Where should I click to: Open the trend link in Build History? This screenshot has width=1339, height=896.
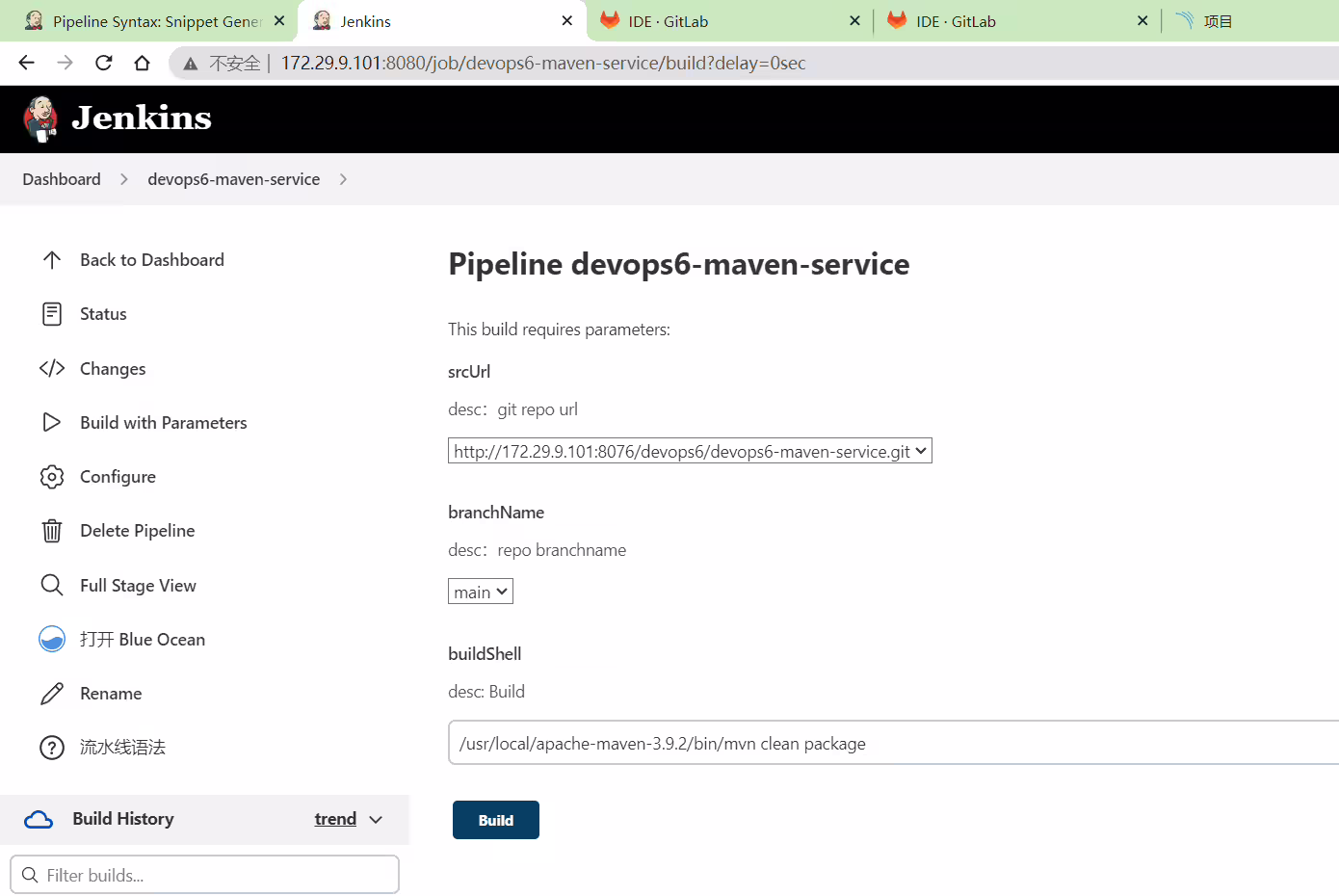[x=335, y=819]
